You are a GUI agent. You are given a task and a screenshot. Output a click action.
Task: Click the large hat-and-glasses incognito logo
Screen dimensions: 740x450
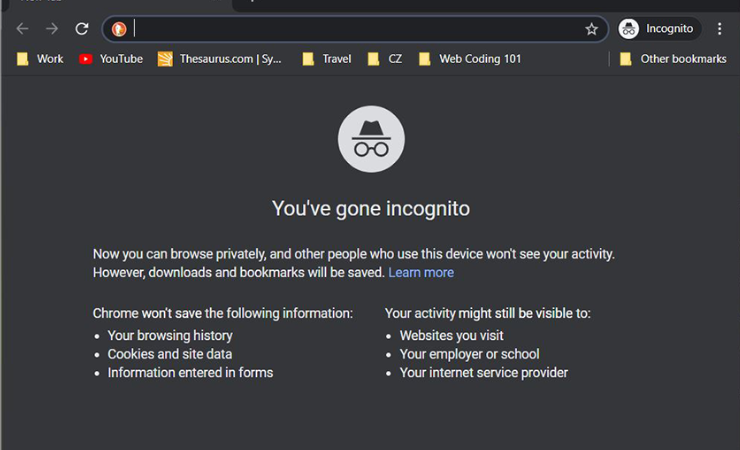pyautogui.click(x=371, y=139)
